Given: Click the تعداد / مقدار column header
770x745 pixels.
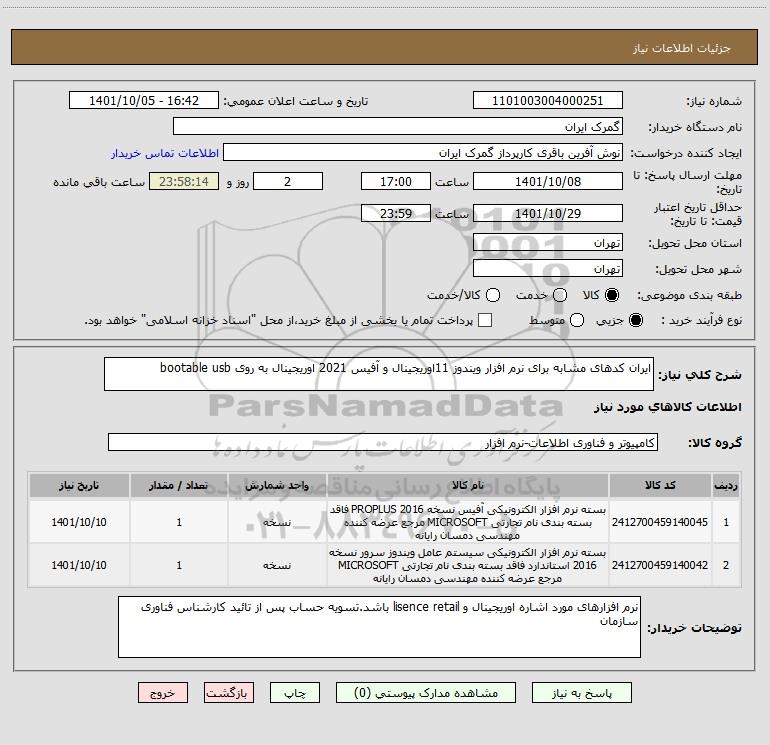Looking at the screenshot, I should 179,486.
